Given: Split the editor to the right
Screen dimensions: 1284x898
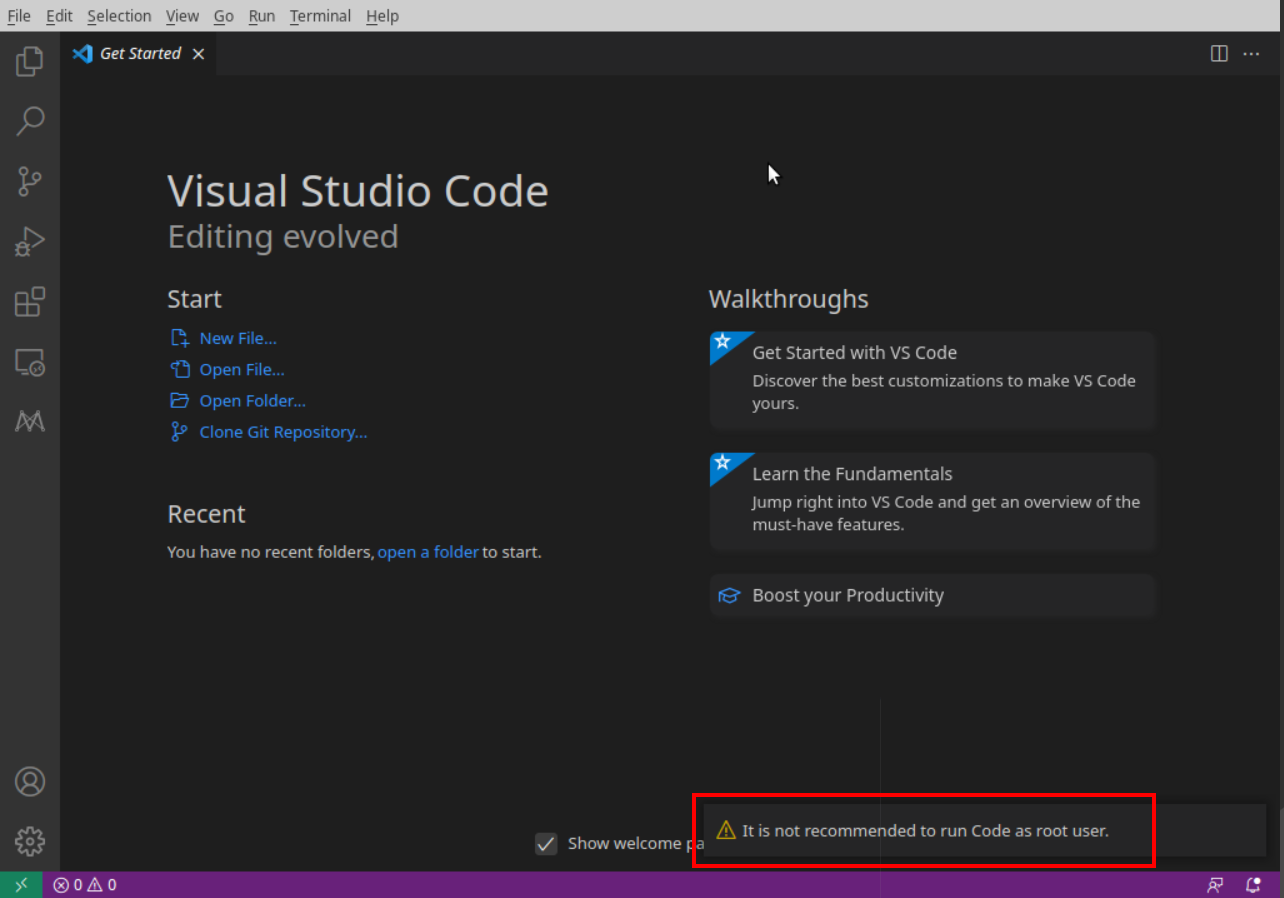Looking at the screenshot, I should tap(1219, 54).
